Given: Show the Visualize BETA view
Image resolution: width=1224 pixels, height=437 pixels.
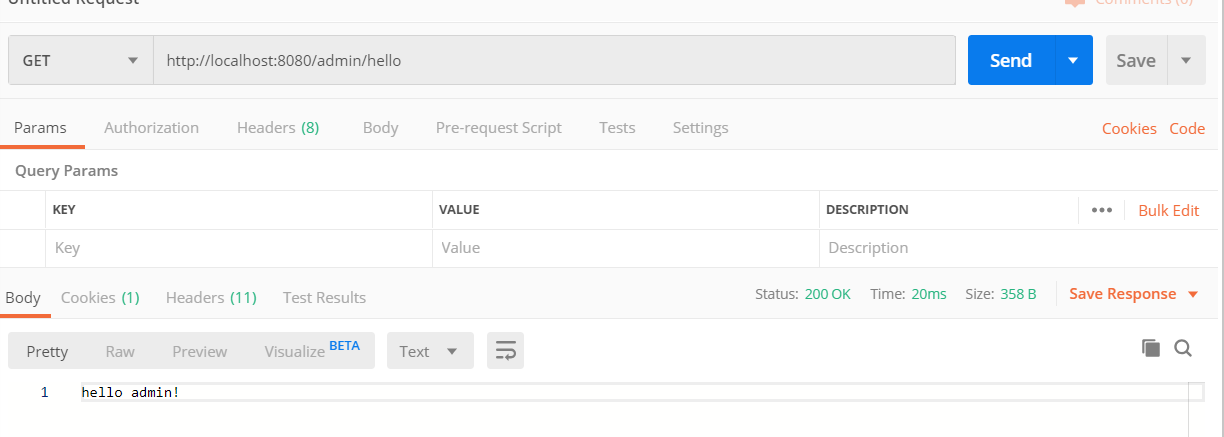Looking at the screenshot, I should (x=312, y=350).
